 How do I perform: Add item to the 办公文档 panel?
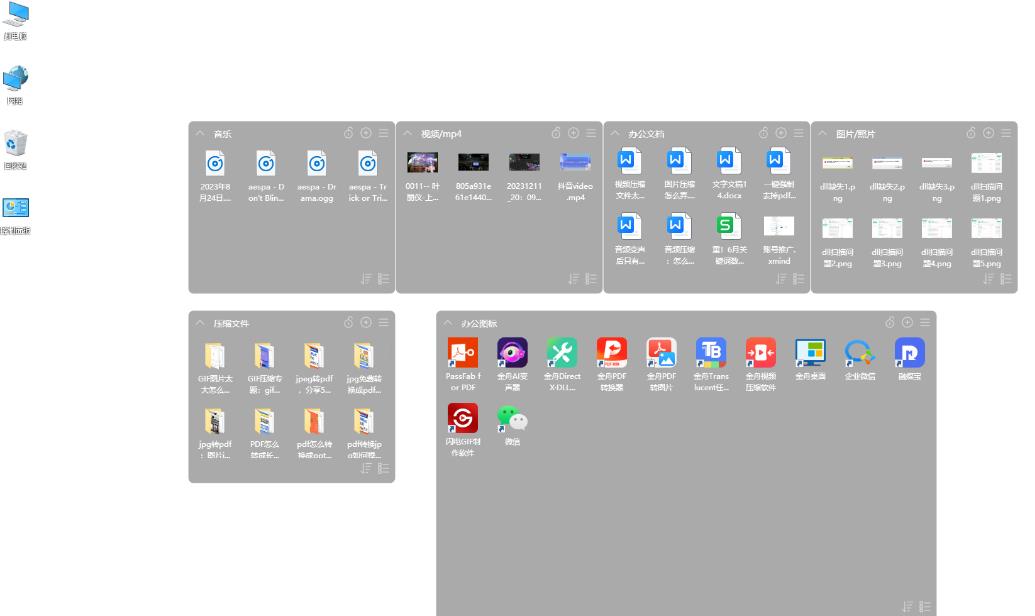point(781,133)
